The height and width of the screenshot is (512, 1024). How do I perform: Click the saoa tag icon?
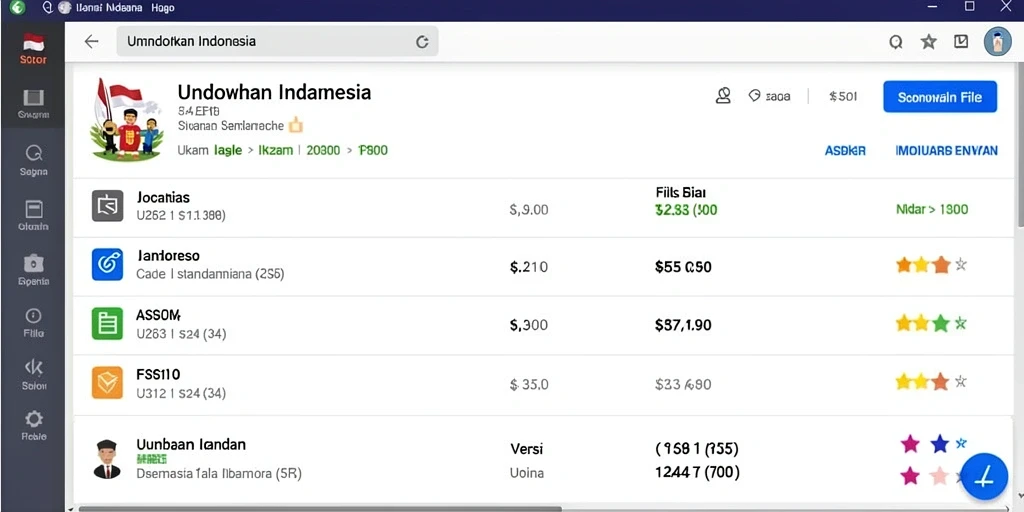click(754, 96)
